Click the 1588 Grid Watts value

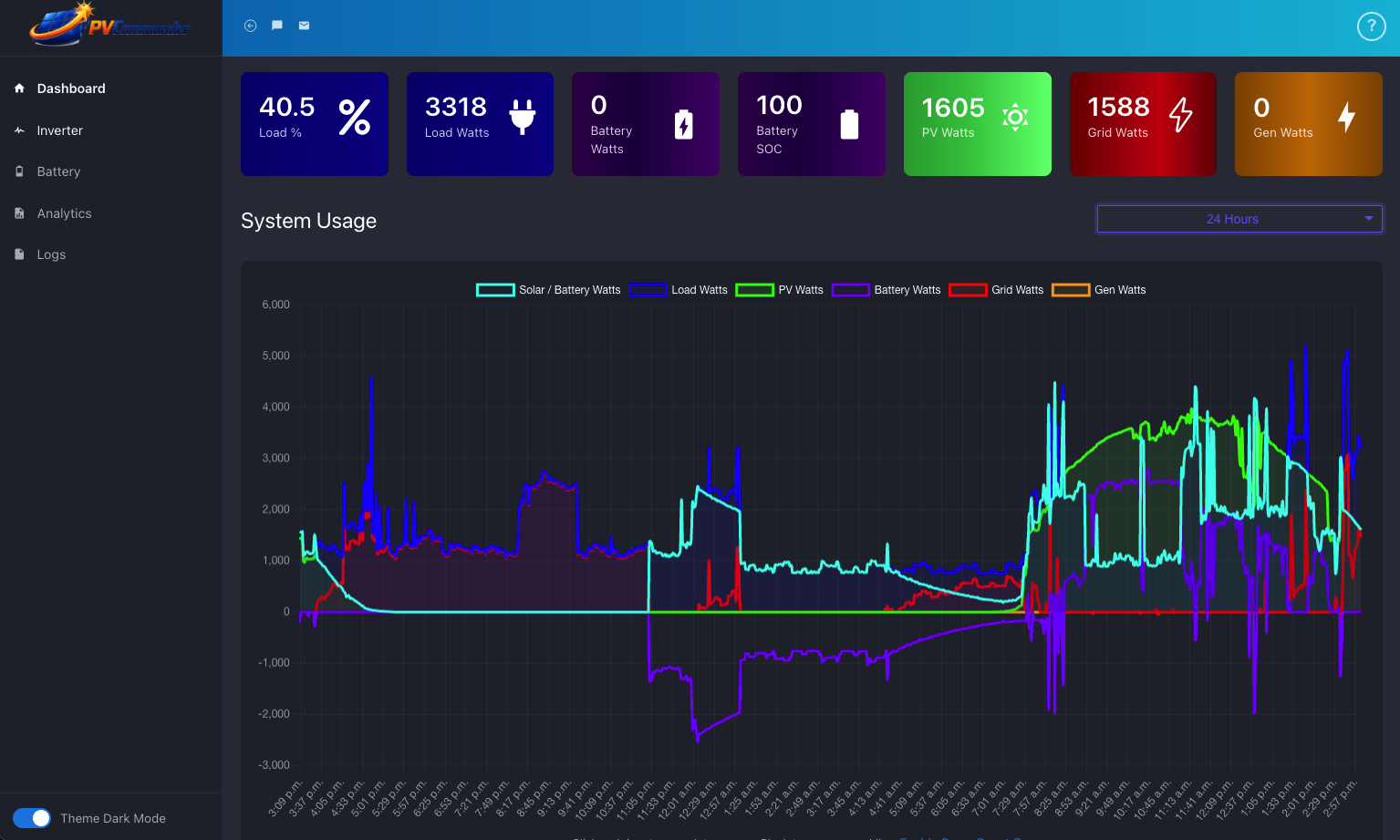coord(1118,107)
